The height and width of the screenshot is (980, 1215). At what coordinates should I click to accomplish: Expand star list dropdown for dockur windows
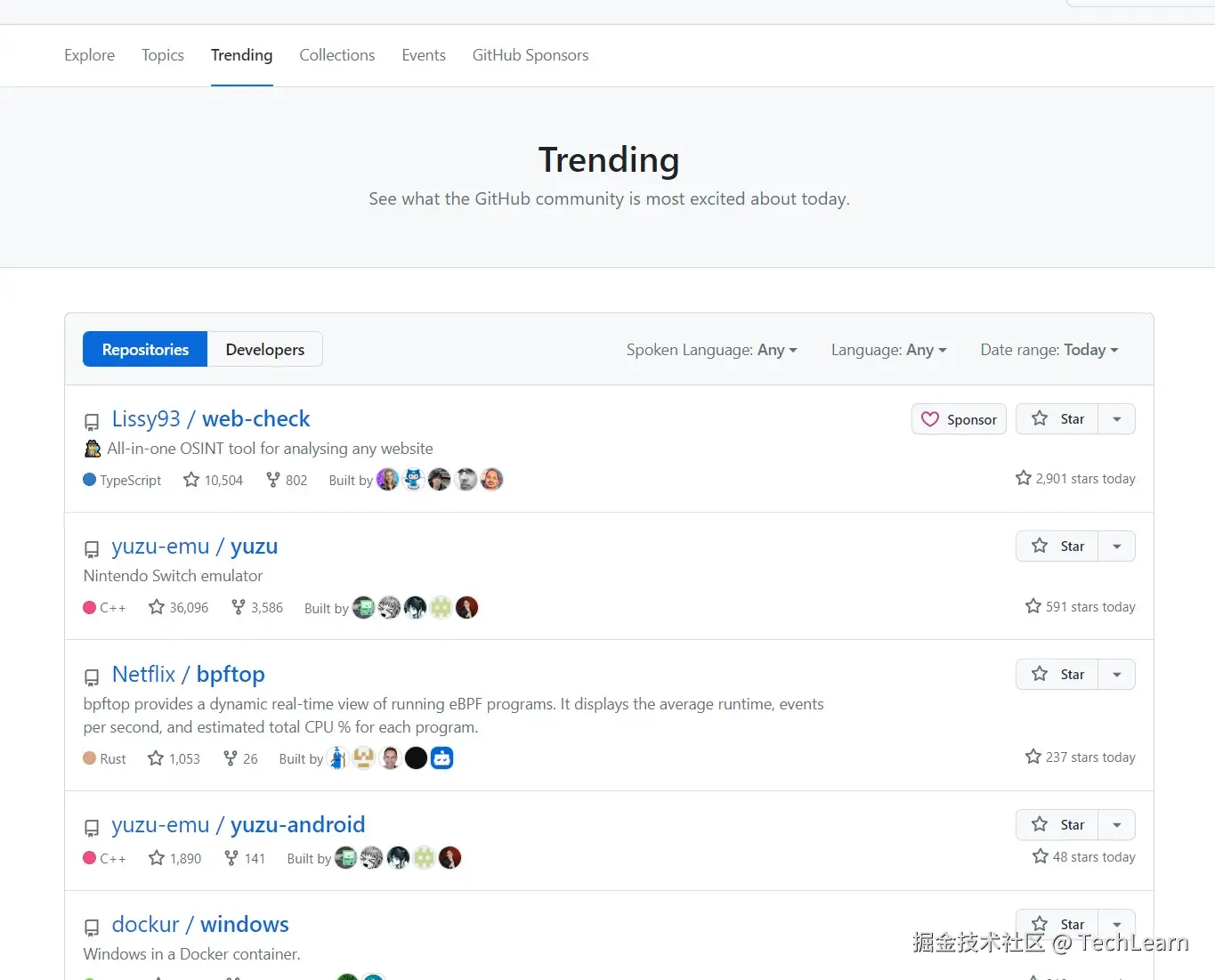click(1117, 925)
